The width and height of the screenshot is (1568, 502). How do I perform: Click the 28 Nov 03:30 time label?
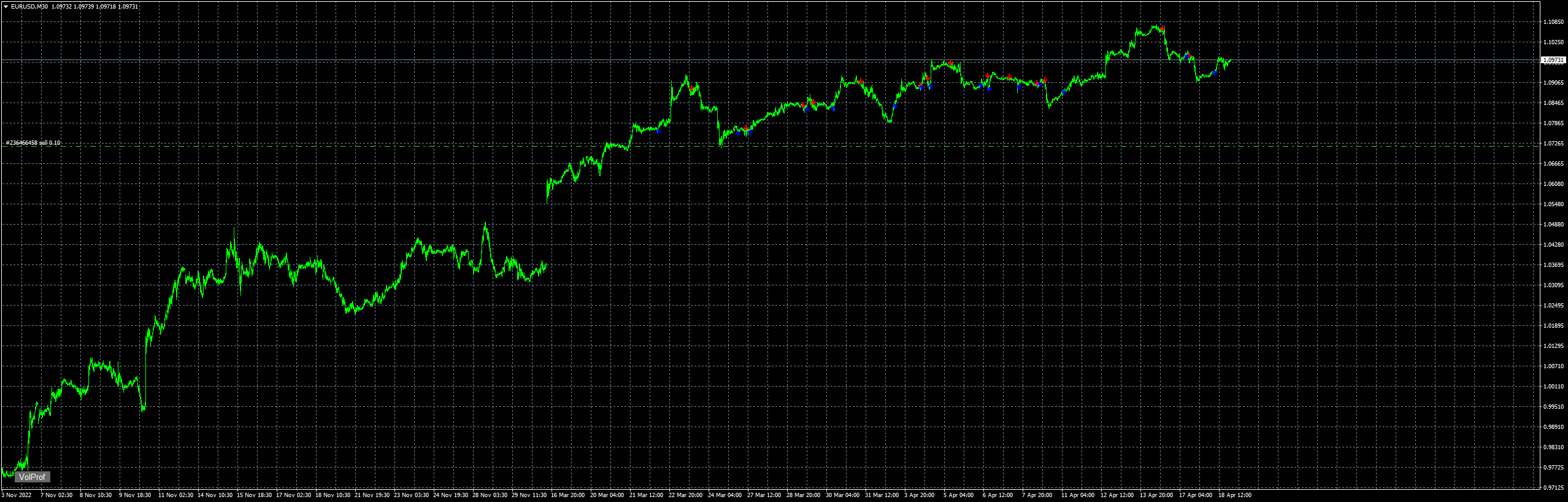click(490, 495)
